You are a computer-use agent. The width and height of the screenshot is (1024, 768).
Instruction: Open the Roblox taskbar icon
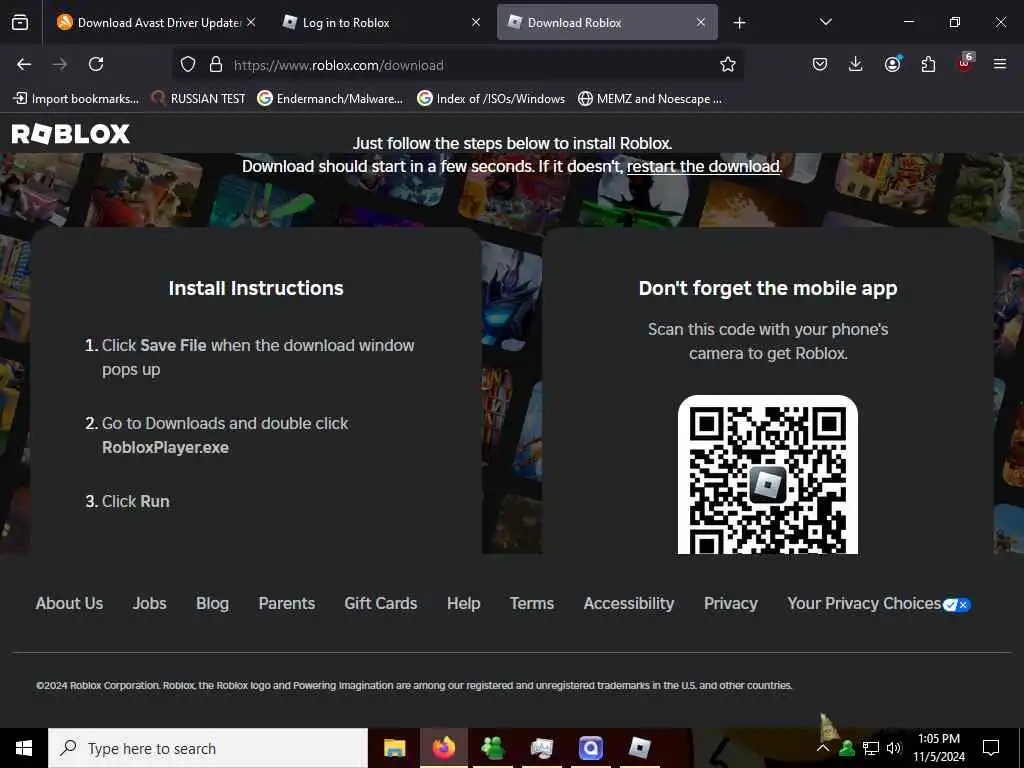pos(639,748)
